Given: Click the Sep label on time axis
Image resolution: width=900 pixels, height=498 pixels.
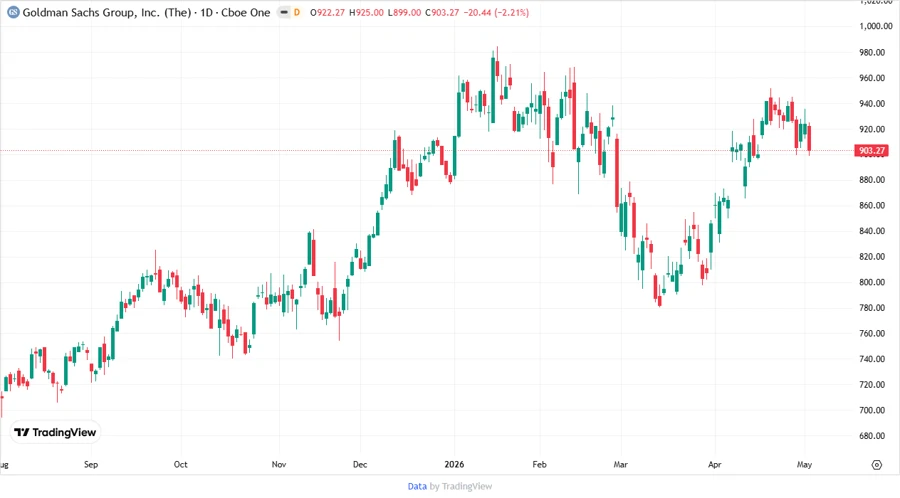Looking at the screenshot, I should [91, 465].
